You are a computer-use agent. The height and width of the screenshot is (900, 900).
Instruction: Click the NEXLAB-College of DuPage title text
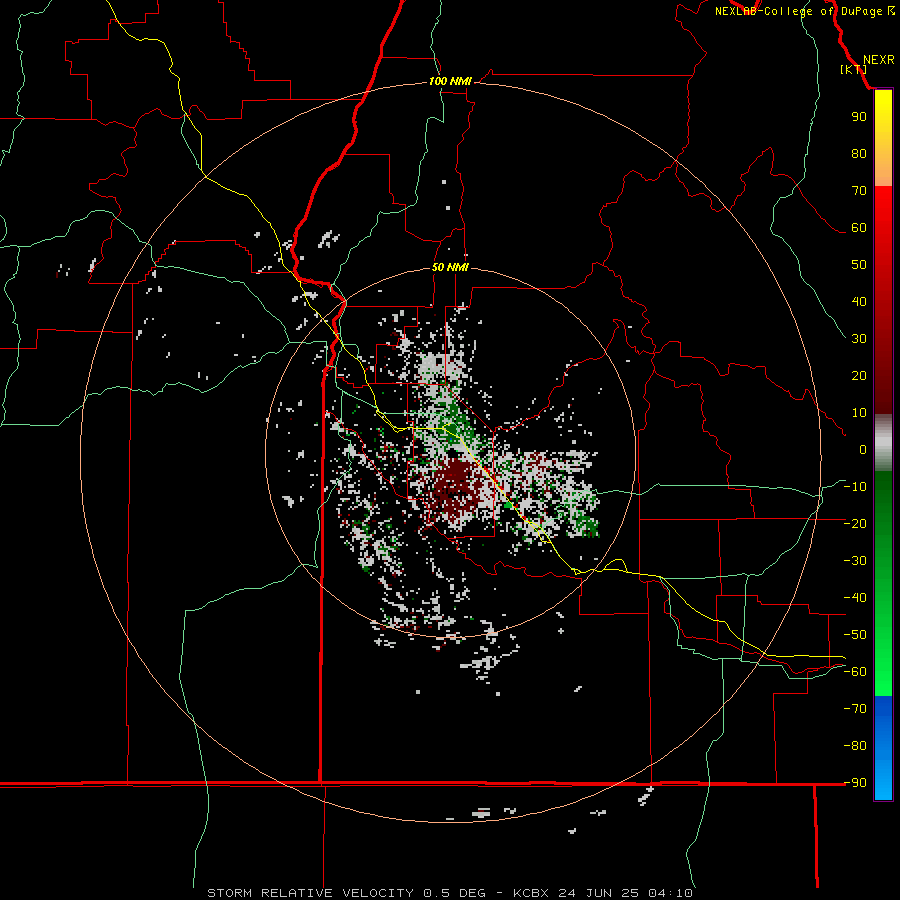click(x=798, y=11)
